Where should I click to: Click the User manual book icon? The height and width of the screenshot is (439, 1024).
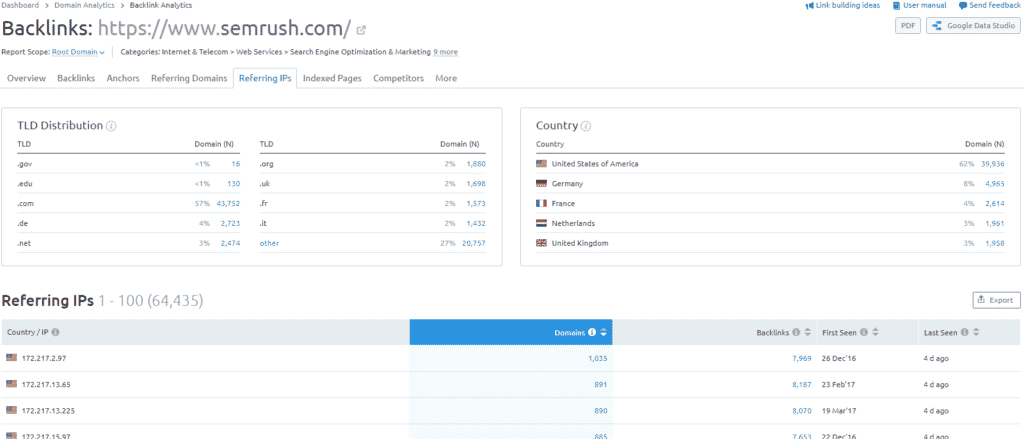(897, 6)
